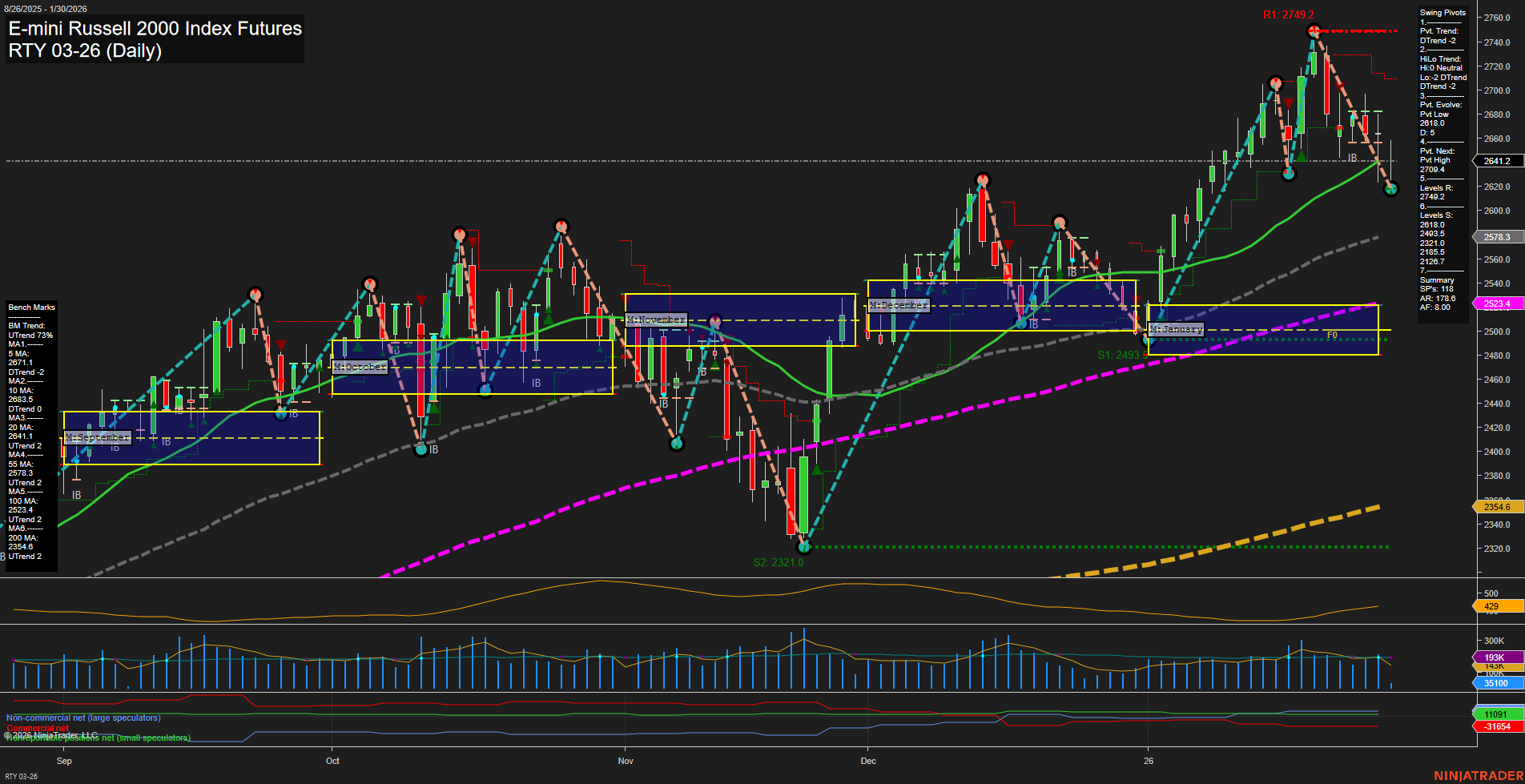Screen dimensions: 1525x784
Task: Click the RTY 03-26 tab at bottom left
Action: [22, 776]
